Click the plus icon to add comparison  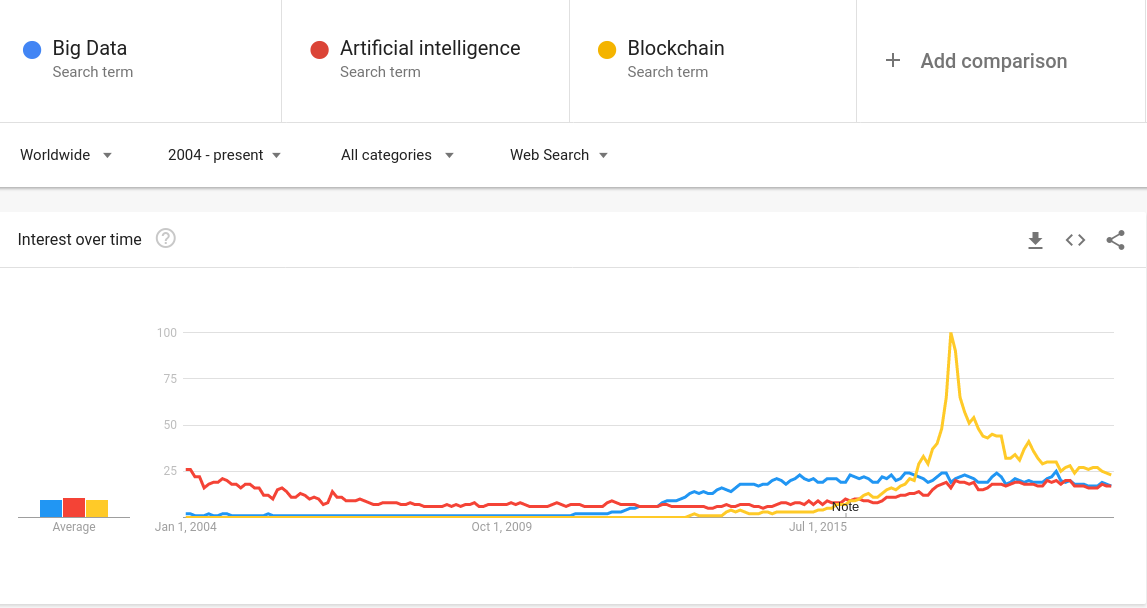pyautogui.click(x=893, y=61)
